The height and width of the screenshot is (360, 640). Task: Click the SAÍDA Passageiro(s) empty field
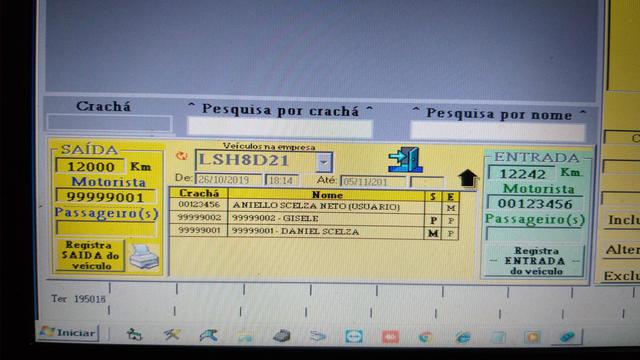click(x=106, y=228)
